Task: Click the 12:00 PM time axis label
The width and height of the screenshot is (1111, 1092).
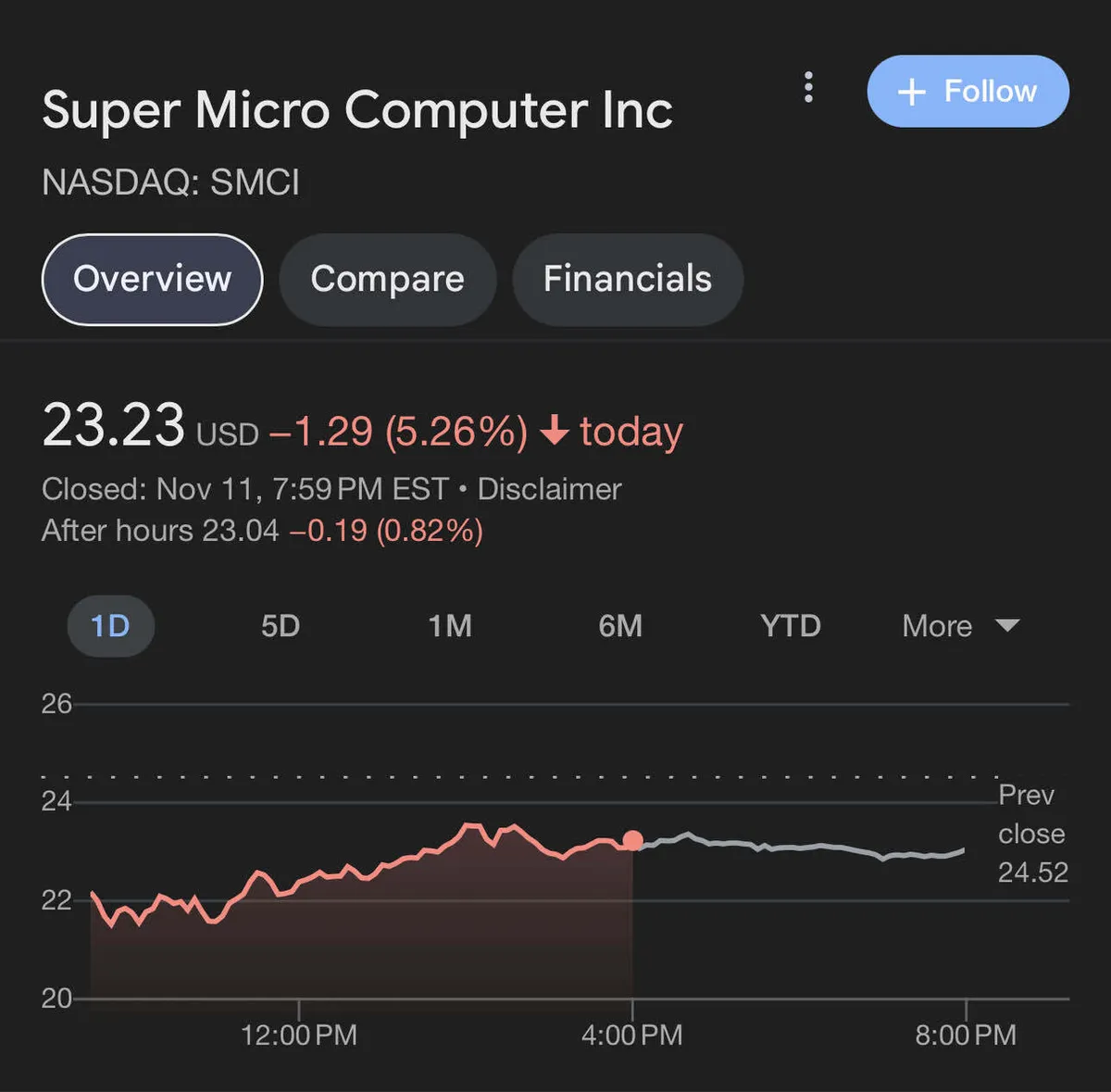Action: [299, 1035]
